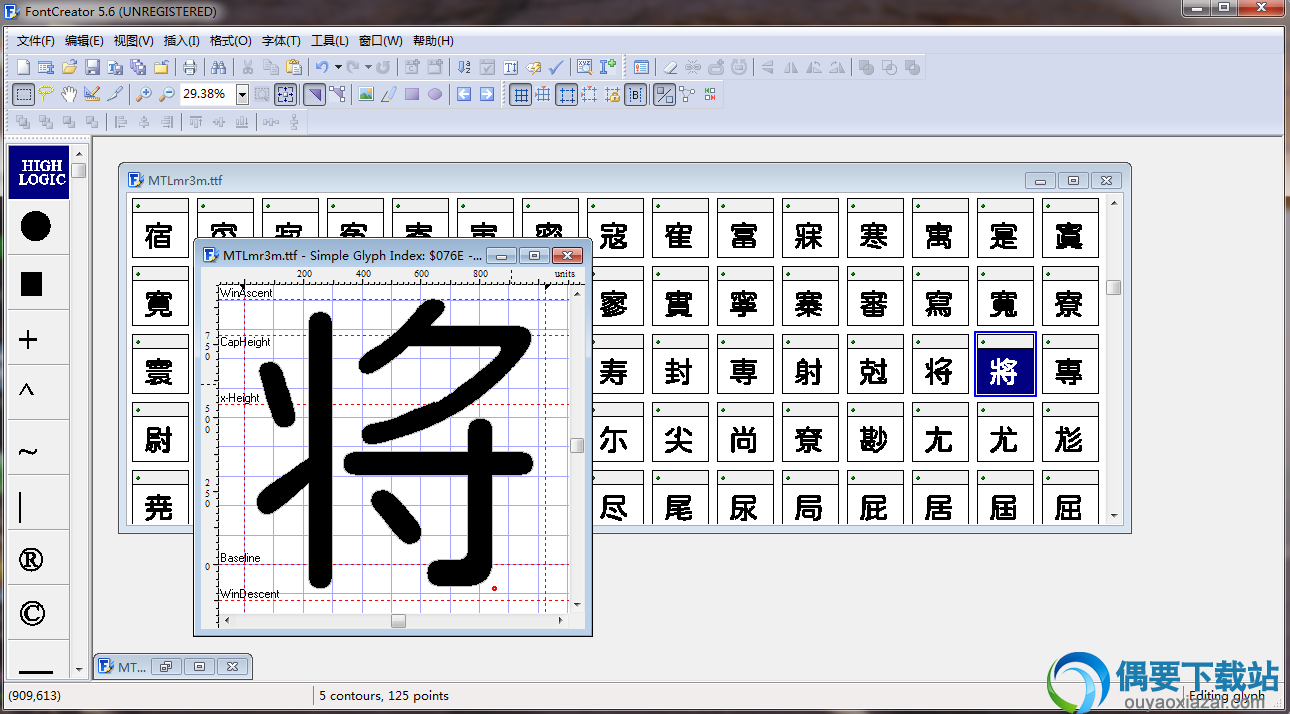Image resolution: width=1290 pixels, height=714 pixels.
Task: Toggle show bearings B button
Action: [636, 94]
